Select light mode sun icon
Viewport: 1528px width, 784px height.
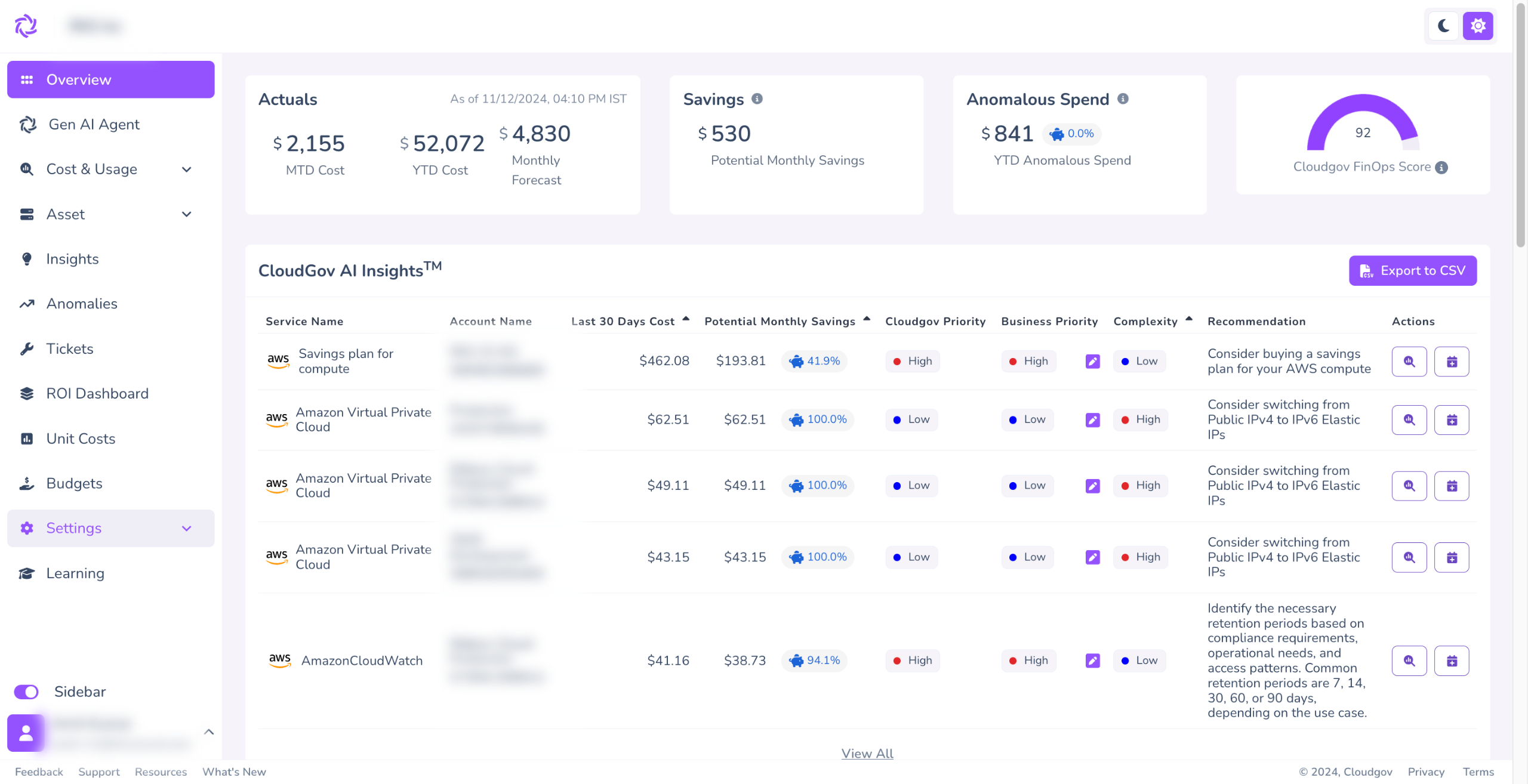pos(1478,26)
